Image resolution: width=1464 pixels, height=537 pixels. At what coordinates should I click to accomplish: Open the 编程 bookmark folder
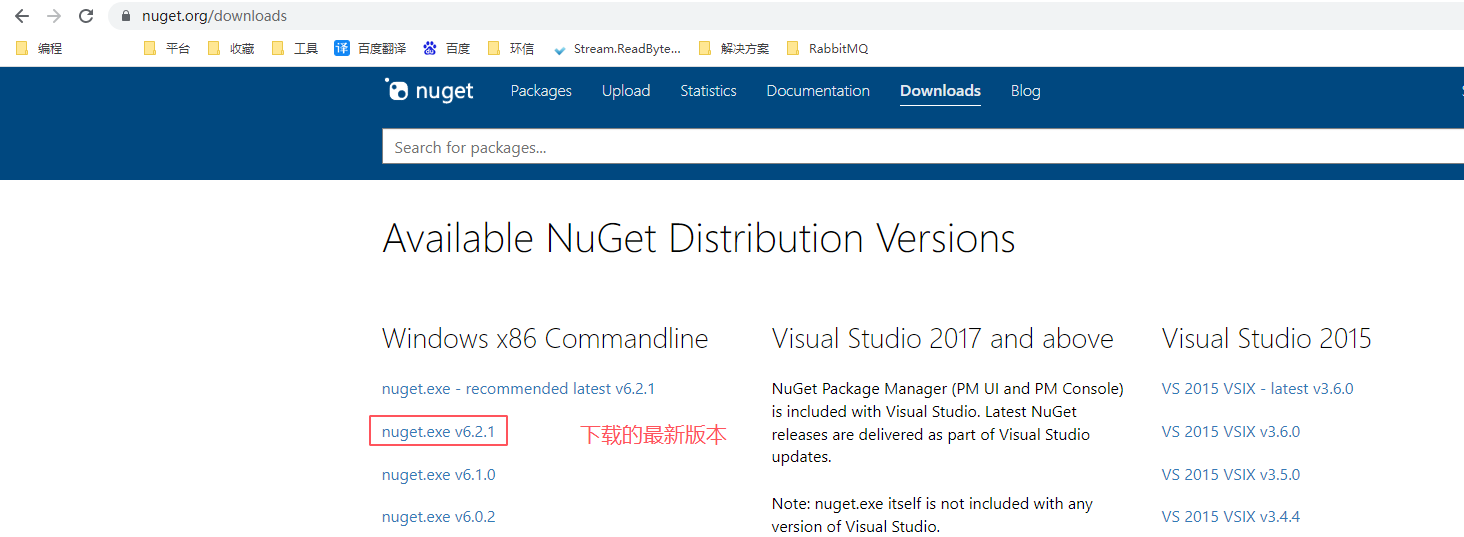pyautogui.click(x=40, y=48)
